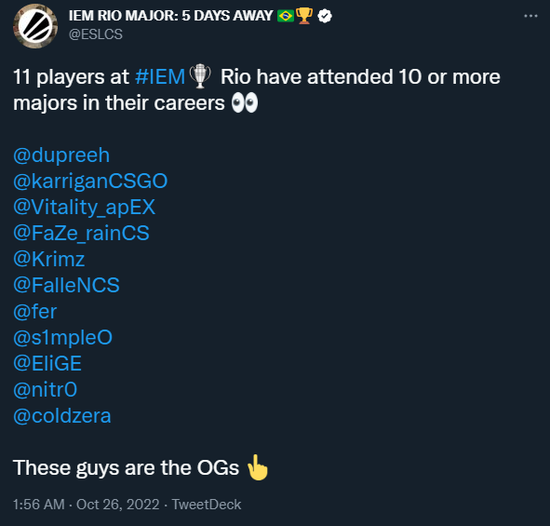Open the @fer mention
This screenshot has width=550, height=526.
pyautogui.click(x=35, y=311)
